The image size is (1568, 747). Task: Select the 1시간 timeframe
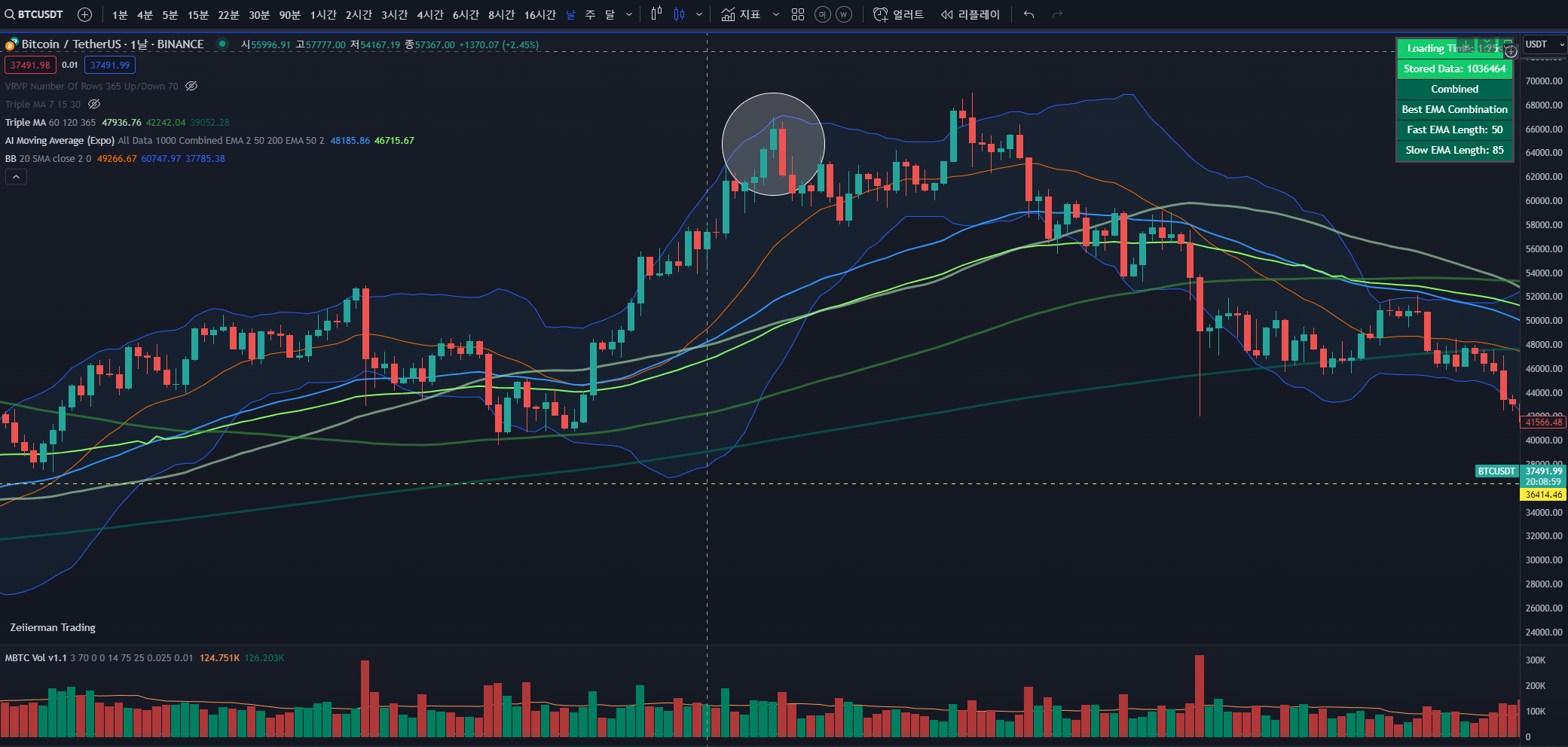pos(323,15)
